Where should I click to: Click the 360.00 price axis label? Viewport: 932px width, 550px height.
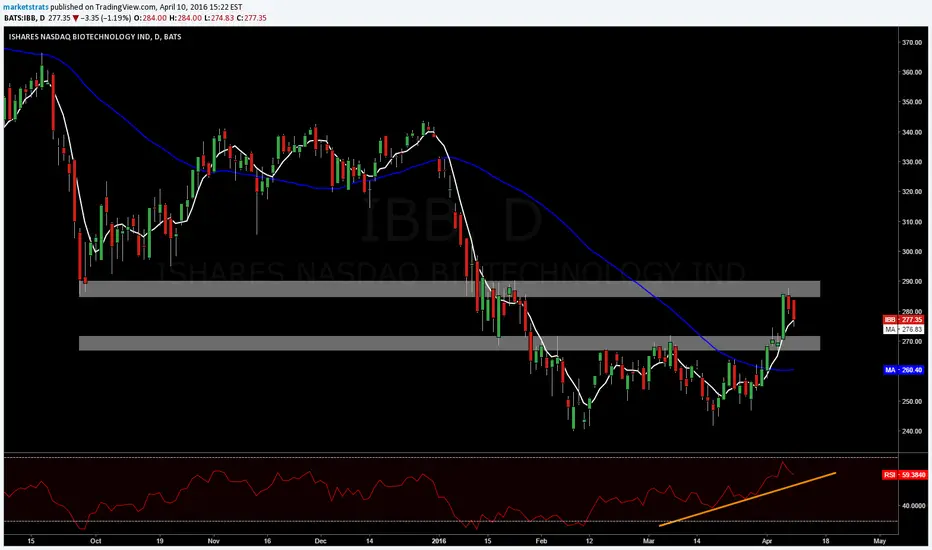912,73
